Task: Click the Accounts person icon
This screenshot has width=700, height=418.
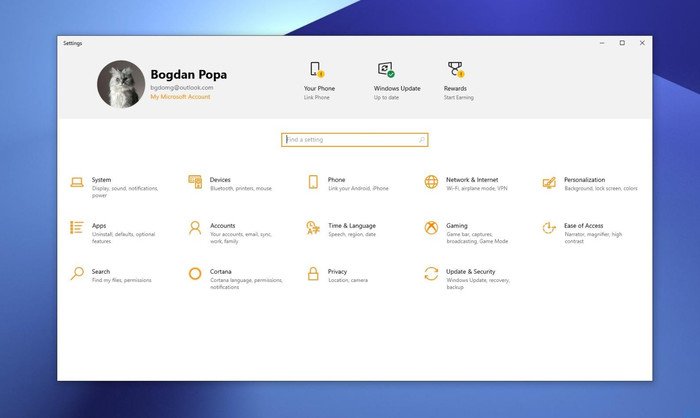Action: pos(195,228)
